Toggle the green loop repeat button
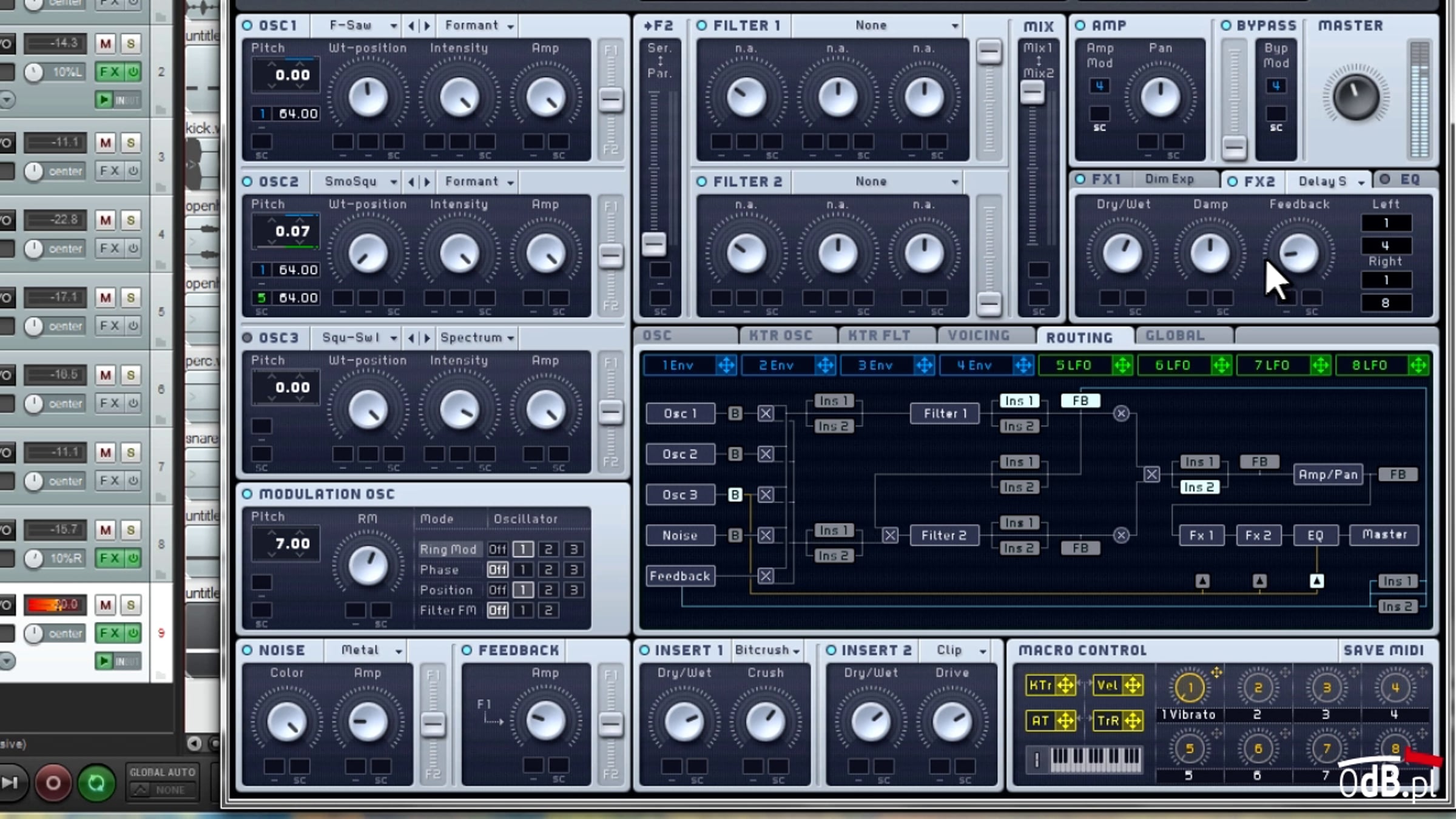 pyautogui.click(x=96, y=783)
